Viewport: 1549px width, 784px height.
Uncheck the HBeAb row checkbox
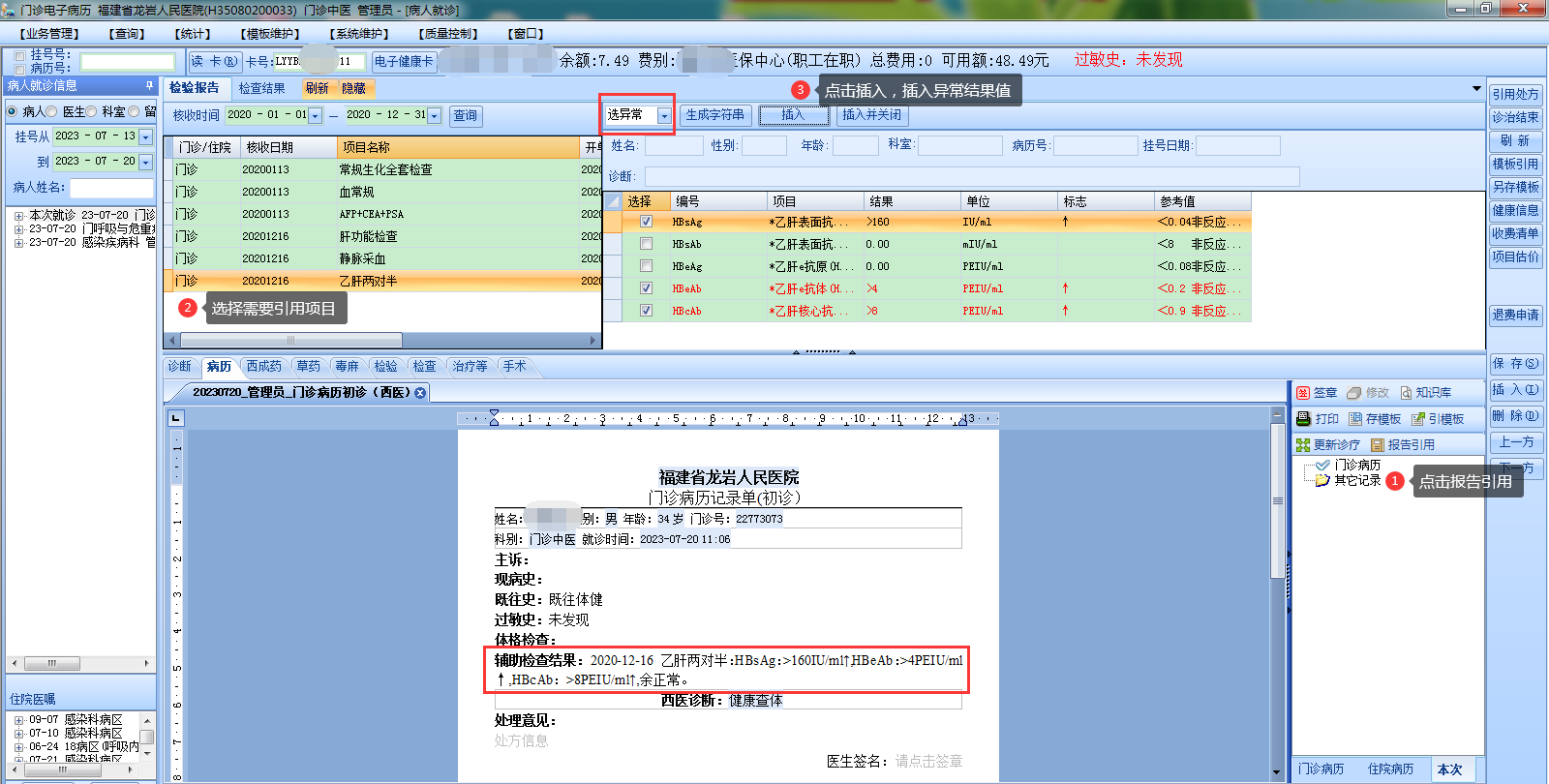point(646,288)
